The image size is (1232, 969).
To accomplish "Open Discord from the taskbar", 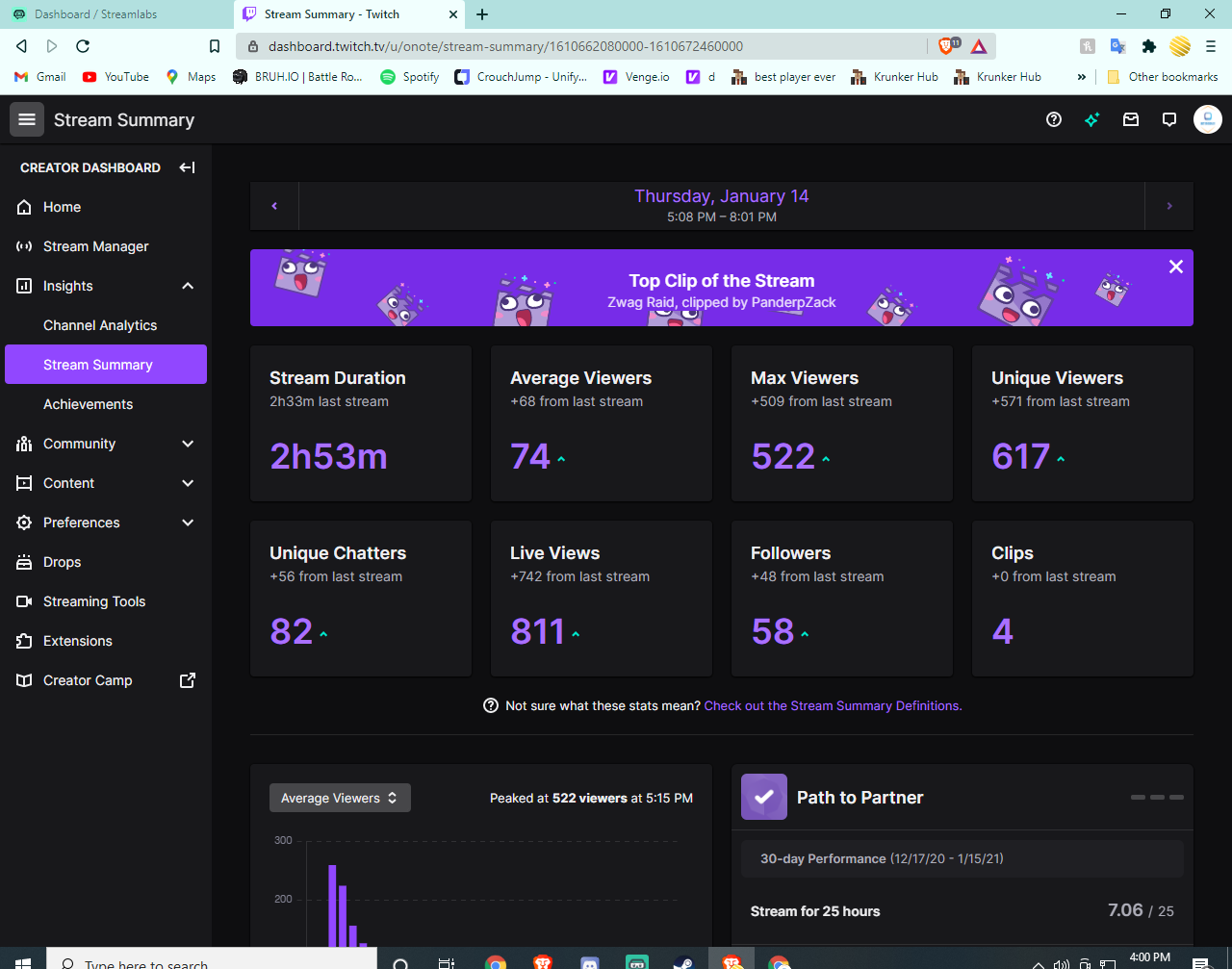I will pos(590,962).
